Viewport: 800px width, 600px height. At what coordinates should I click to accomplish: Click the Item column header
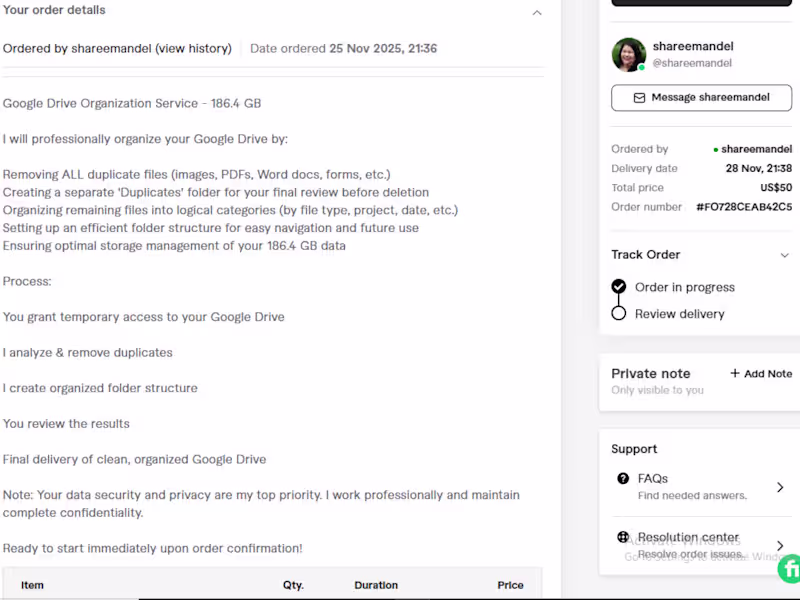pos(32,585)
